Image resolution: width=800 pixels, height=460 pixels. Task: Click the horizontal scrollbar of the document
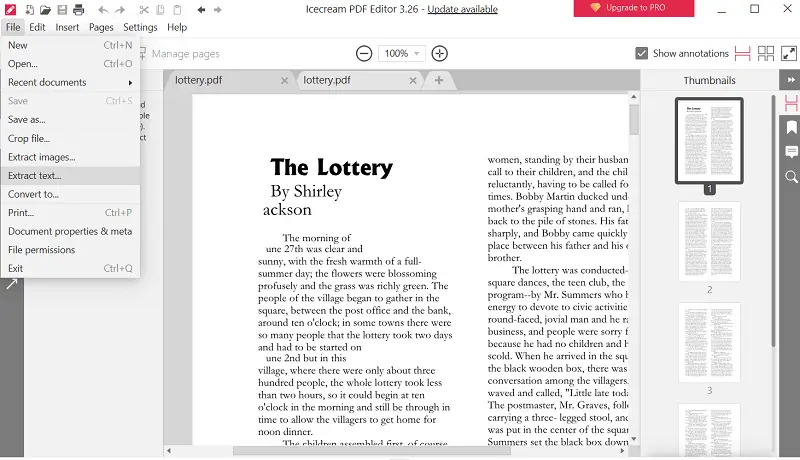[371, 451]
